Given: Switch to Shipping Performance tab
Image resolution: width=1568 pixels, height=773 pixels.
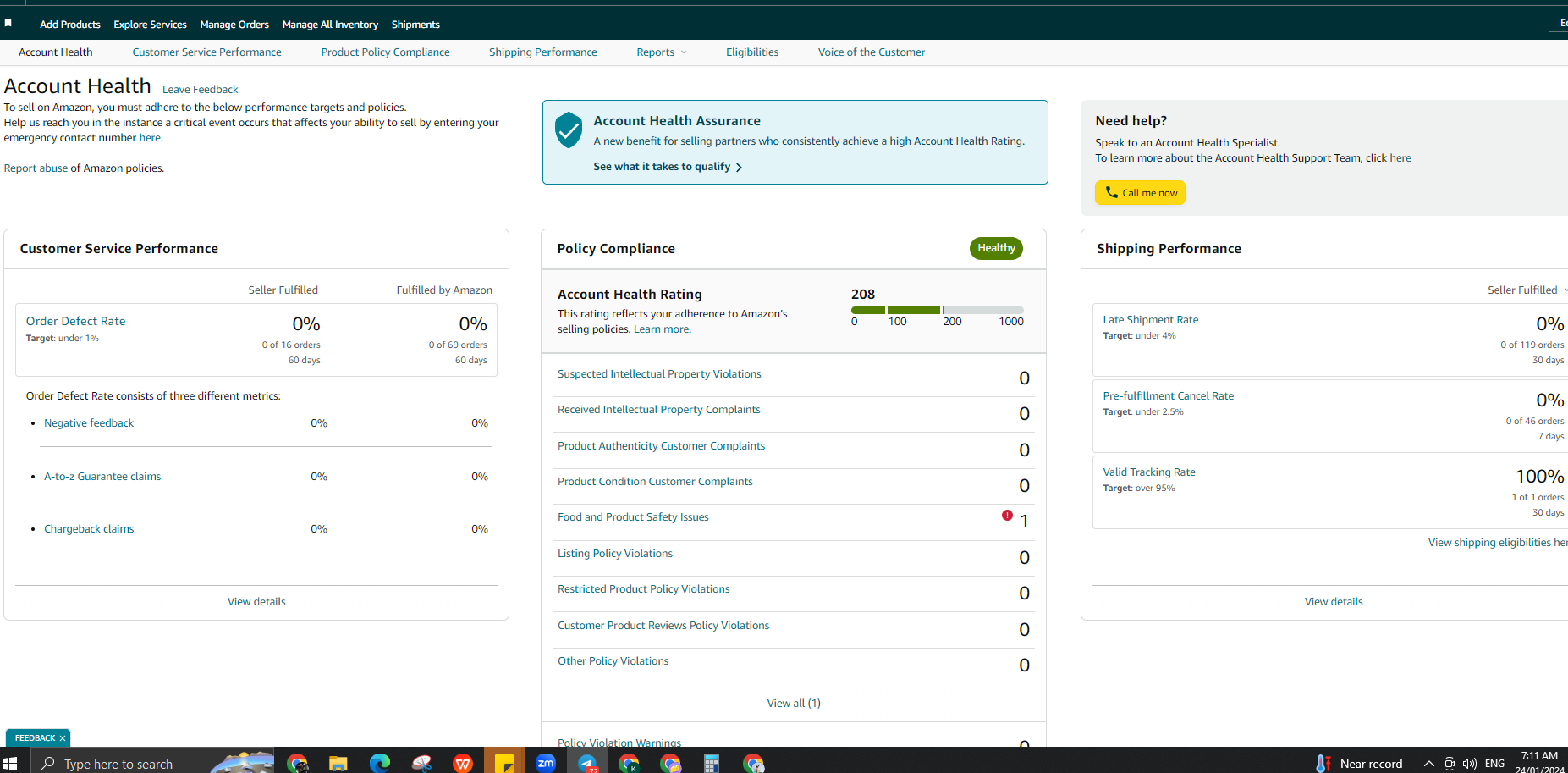Looking at the screenshot, I should click(543, 52).
